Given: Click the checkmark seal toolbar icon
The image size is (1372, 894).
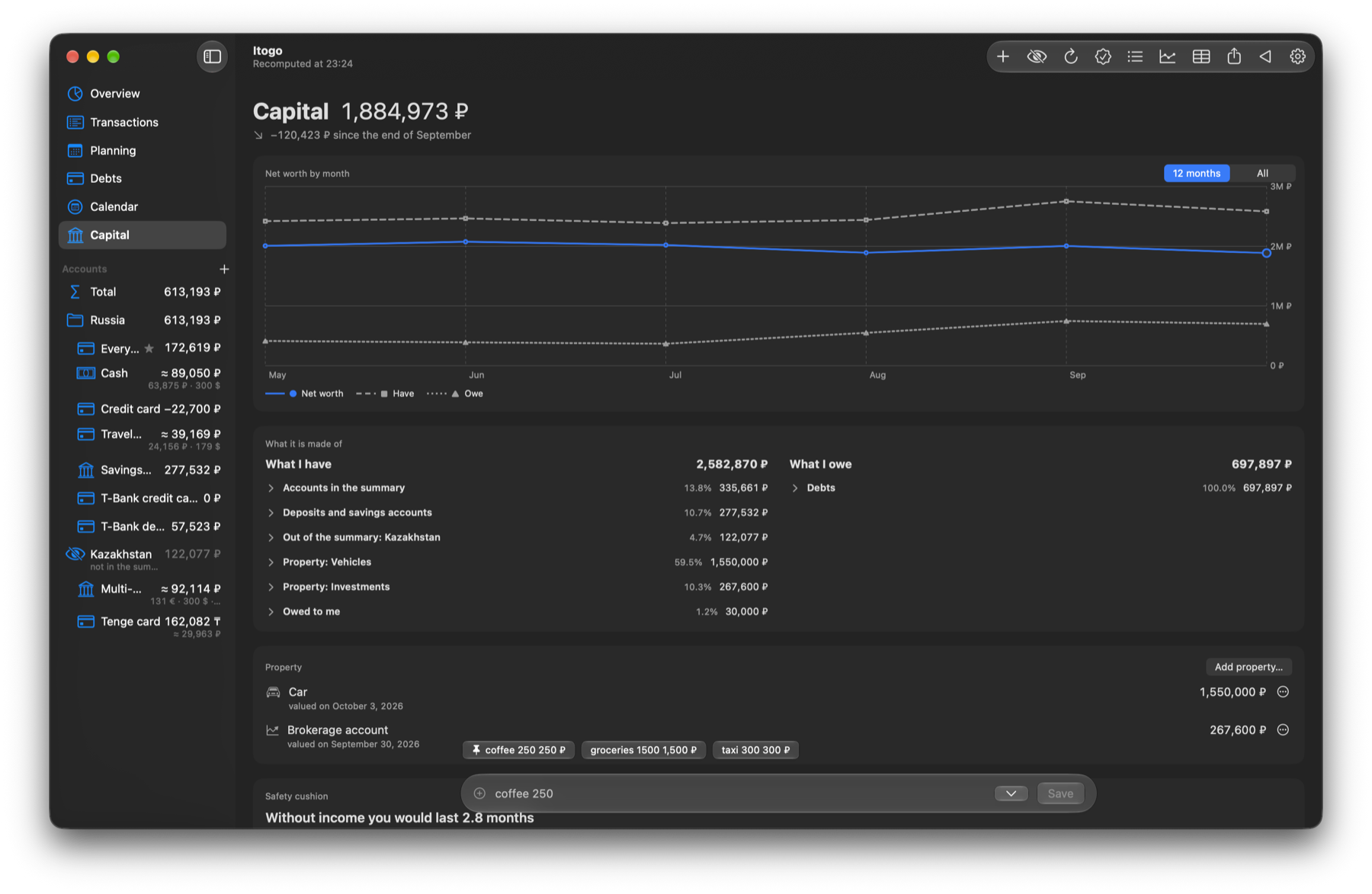Looking at the screenshot, I should (1103, 56).
